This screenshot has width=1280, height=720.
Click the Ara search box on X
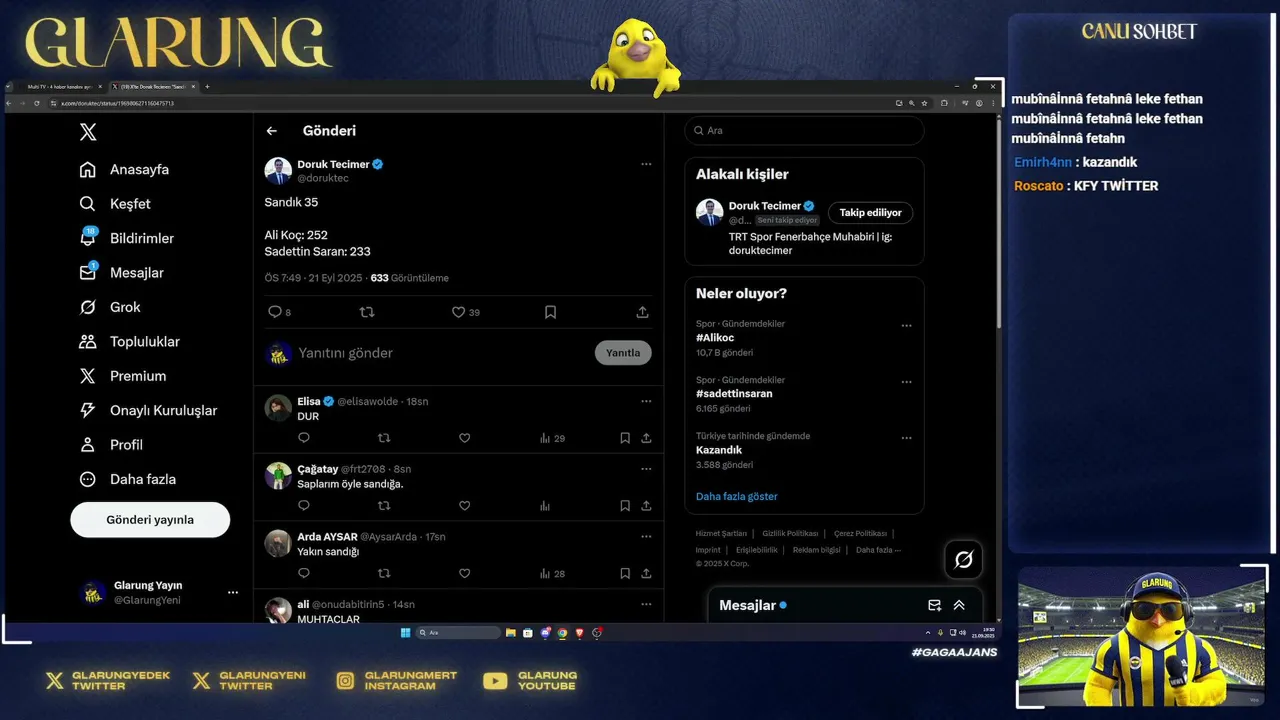(804, 131)
